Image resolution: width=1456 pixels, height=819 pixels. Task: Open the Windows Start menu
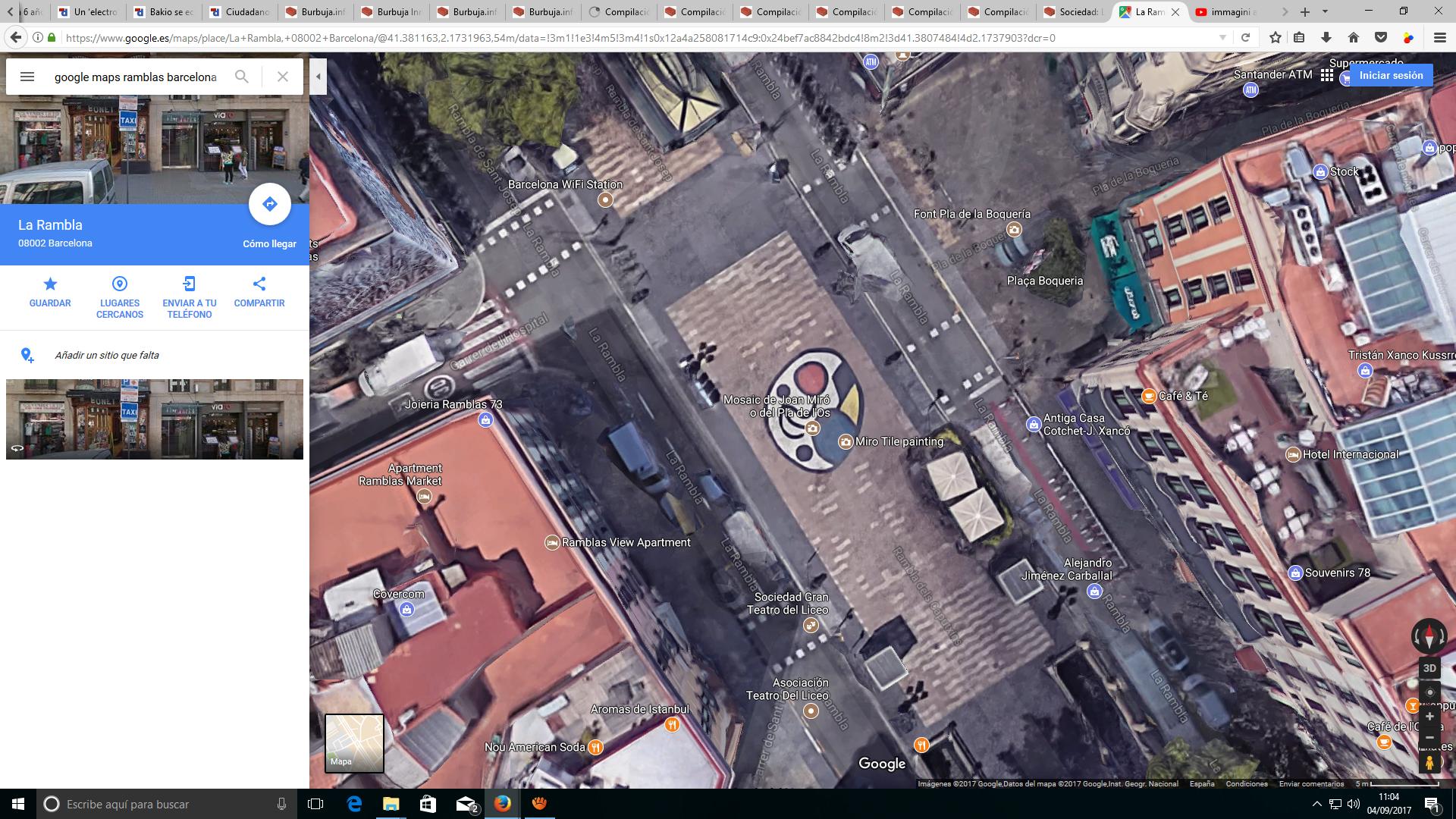[x=18, y=804]
